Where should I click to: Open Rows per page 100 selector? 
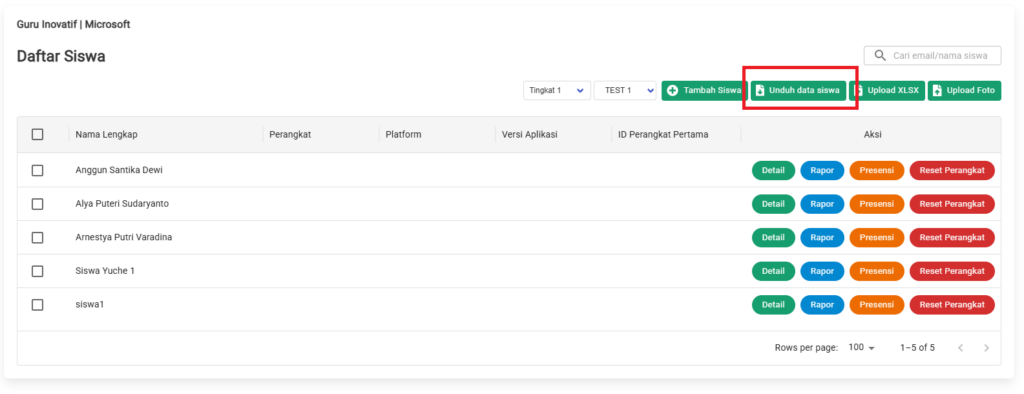[861, 348]
